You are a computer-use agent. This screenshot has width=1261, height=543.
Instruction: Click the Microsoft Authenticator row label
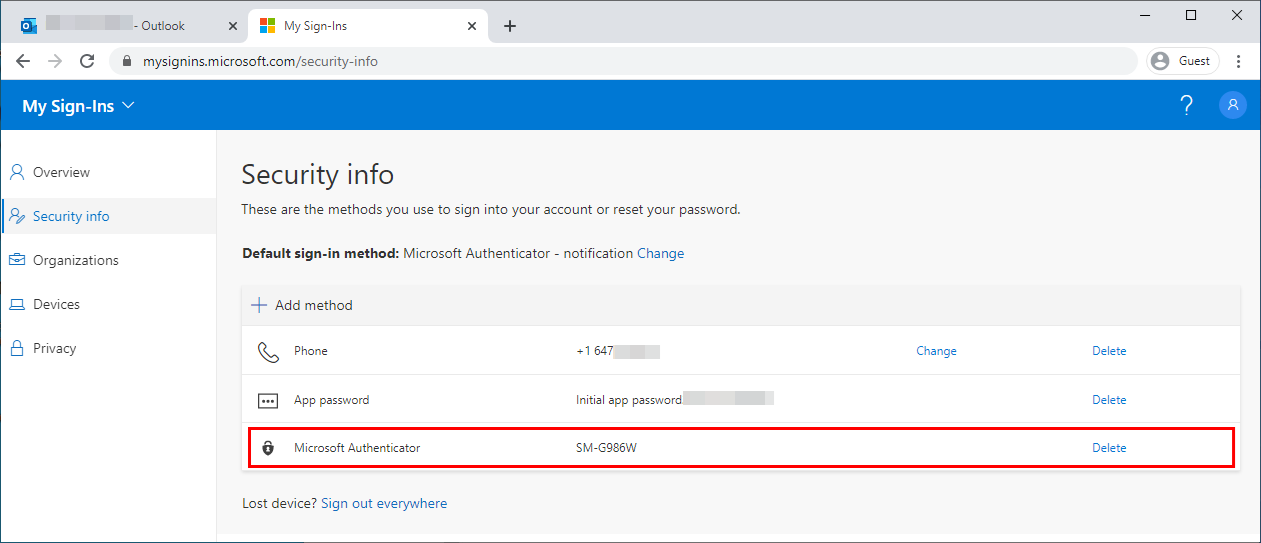coord(357,448)
